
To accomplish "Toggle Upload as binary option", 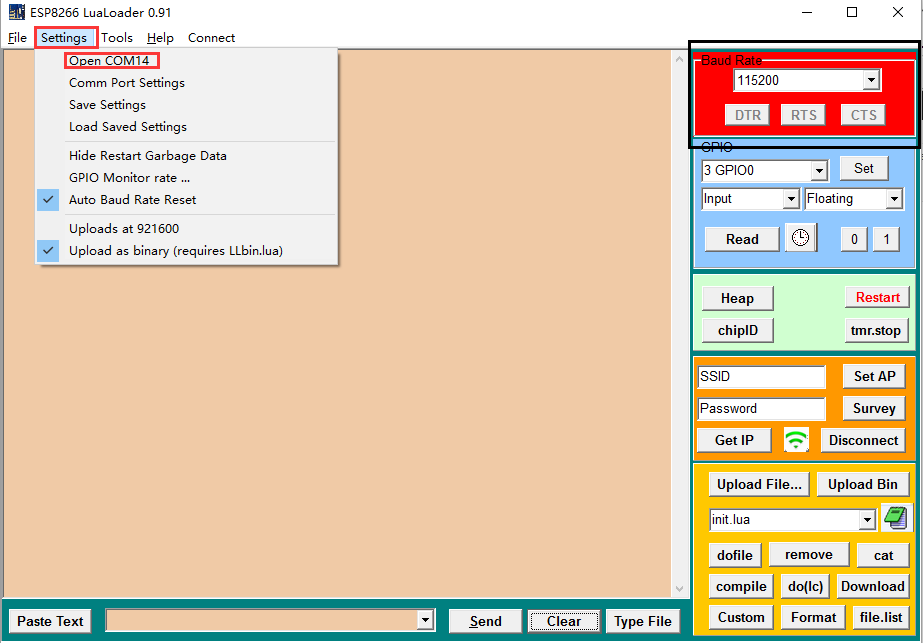I will [x=187, y=251].
